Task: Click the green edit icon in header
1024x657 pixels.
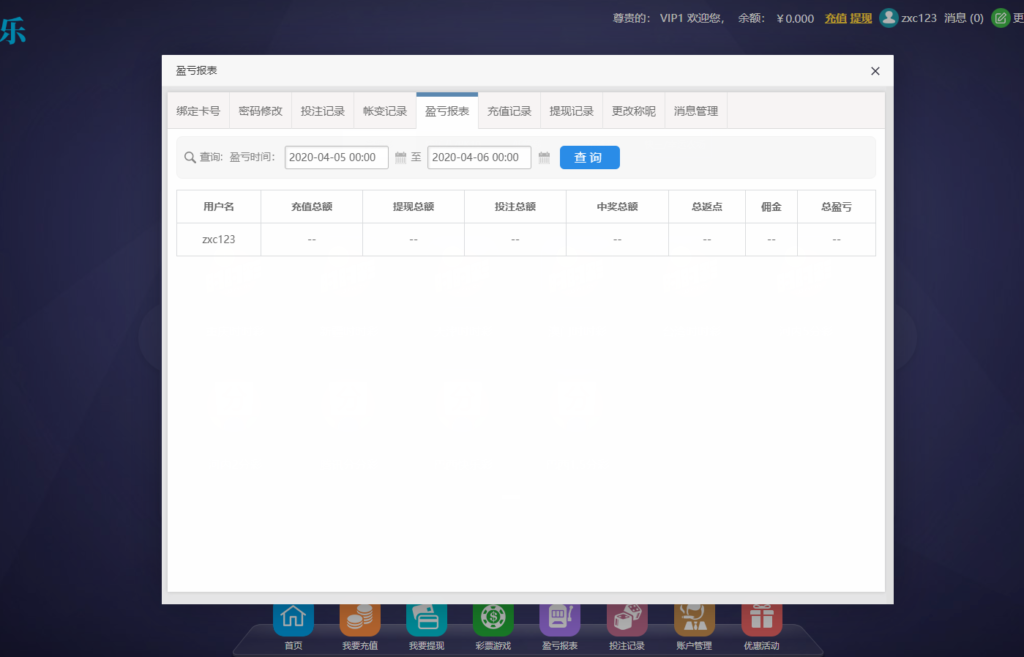Action: click(x=1000, y=18)
